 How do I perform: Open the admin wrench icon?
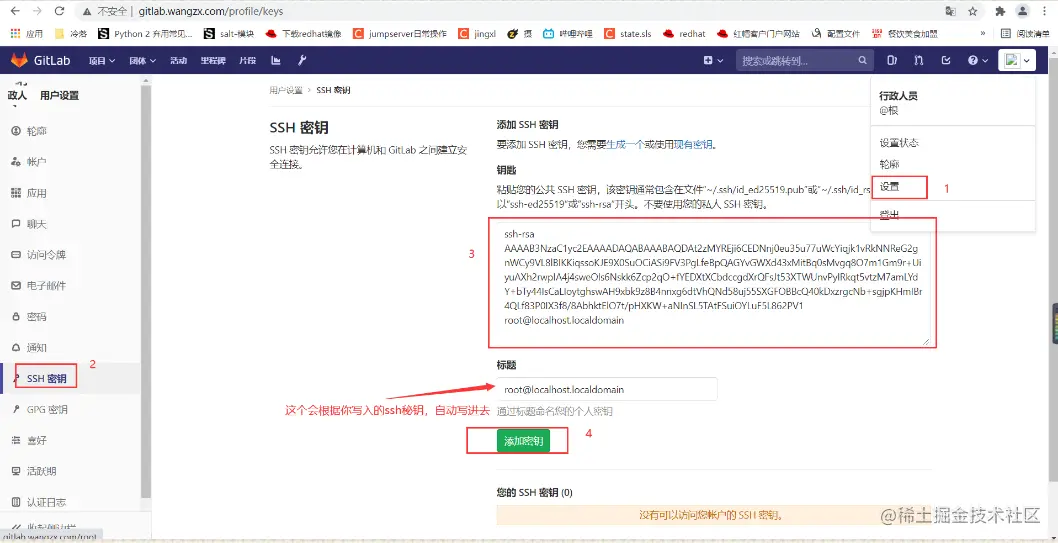(302, 60)
